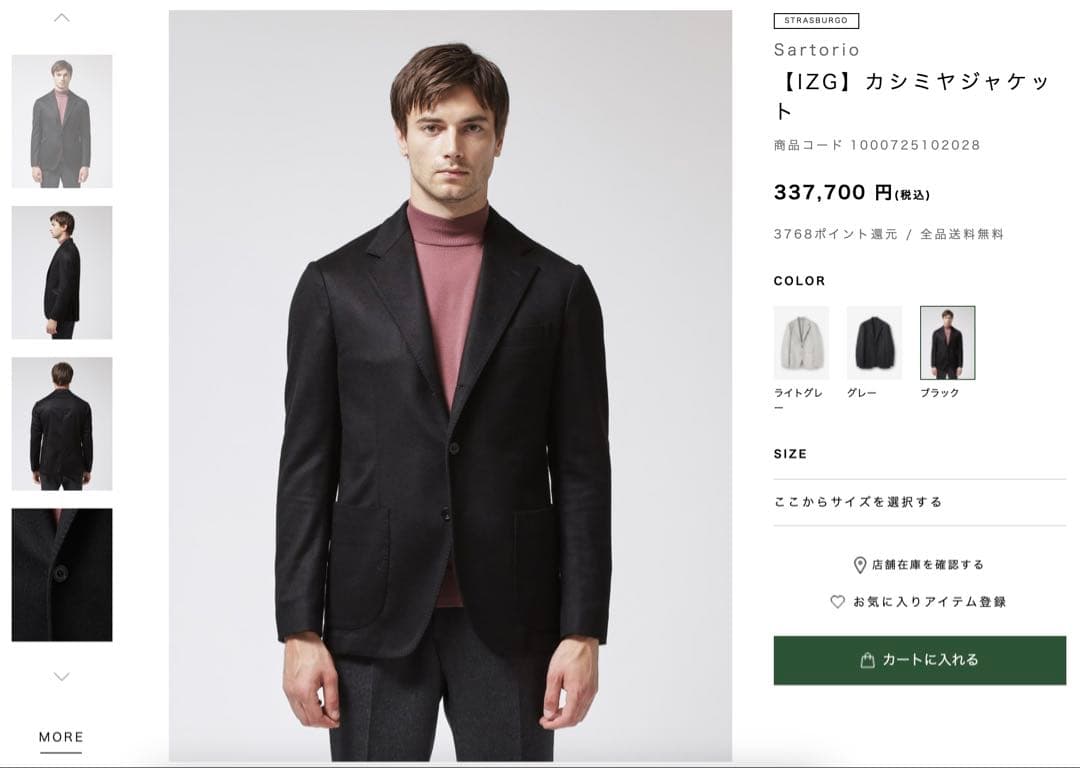Open the button close-up thumbnail
The width and height of the screenshot is (1080, 768).
point(62,575)
